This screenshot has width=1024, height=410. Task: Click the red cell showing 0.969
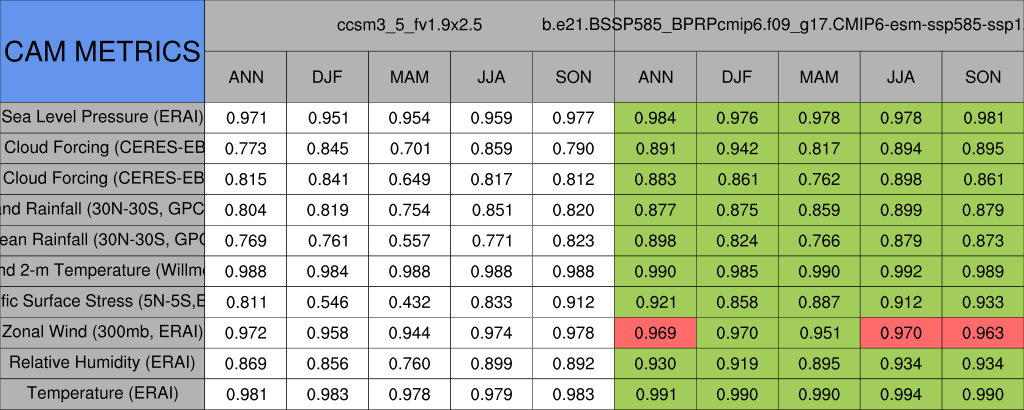click(655, 332)
